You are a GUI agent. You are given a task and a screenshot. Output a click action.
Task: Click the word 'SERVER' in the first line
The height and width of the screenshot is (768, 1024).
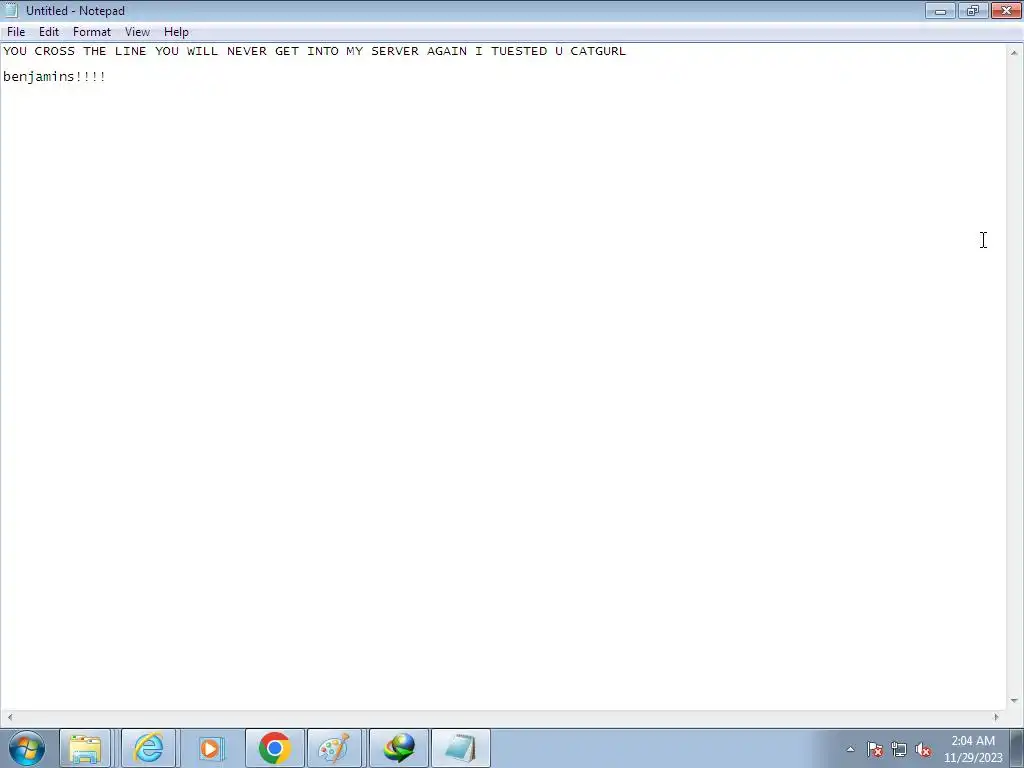tap(395, 51)
